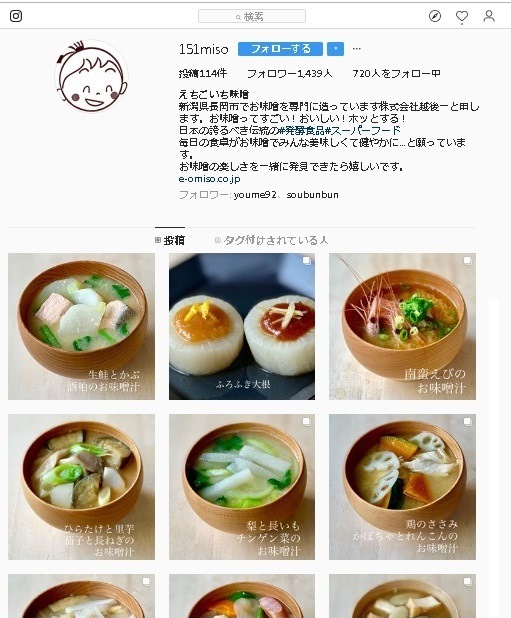511x618 pixels.
Task: Click the multi-photo icon on the 梨と長いも soup post
Action: click(x=307, y=422)
